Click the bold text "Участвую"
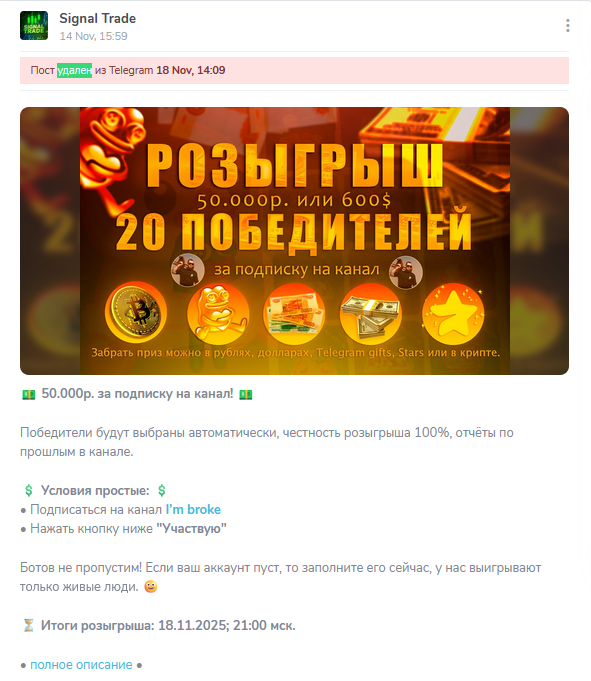 (191, 529)
